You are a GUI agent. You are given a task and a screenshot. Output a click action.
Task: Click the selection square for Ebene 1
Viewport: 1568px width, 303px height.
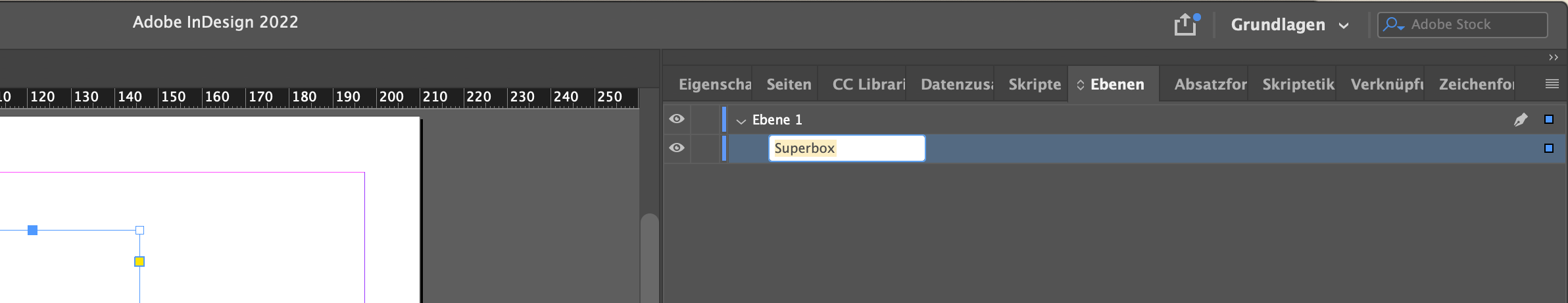(1548, 119)
